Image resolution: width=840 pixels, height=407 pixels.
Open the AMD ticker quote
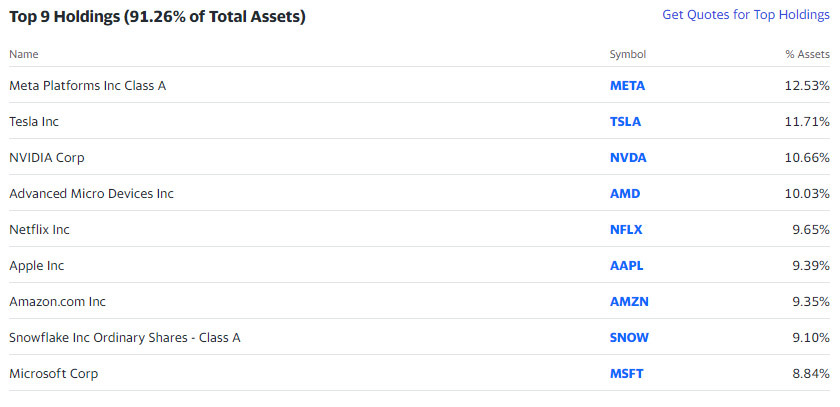tap(625, 194)
